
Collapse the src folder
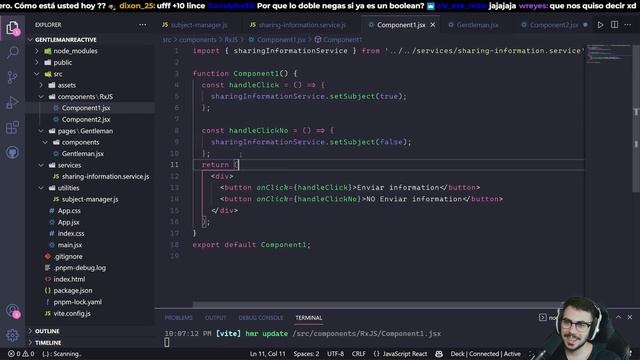(58, 74)
